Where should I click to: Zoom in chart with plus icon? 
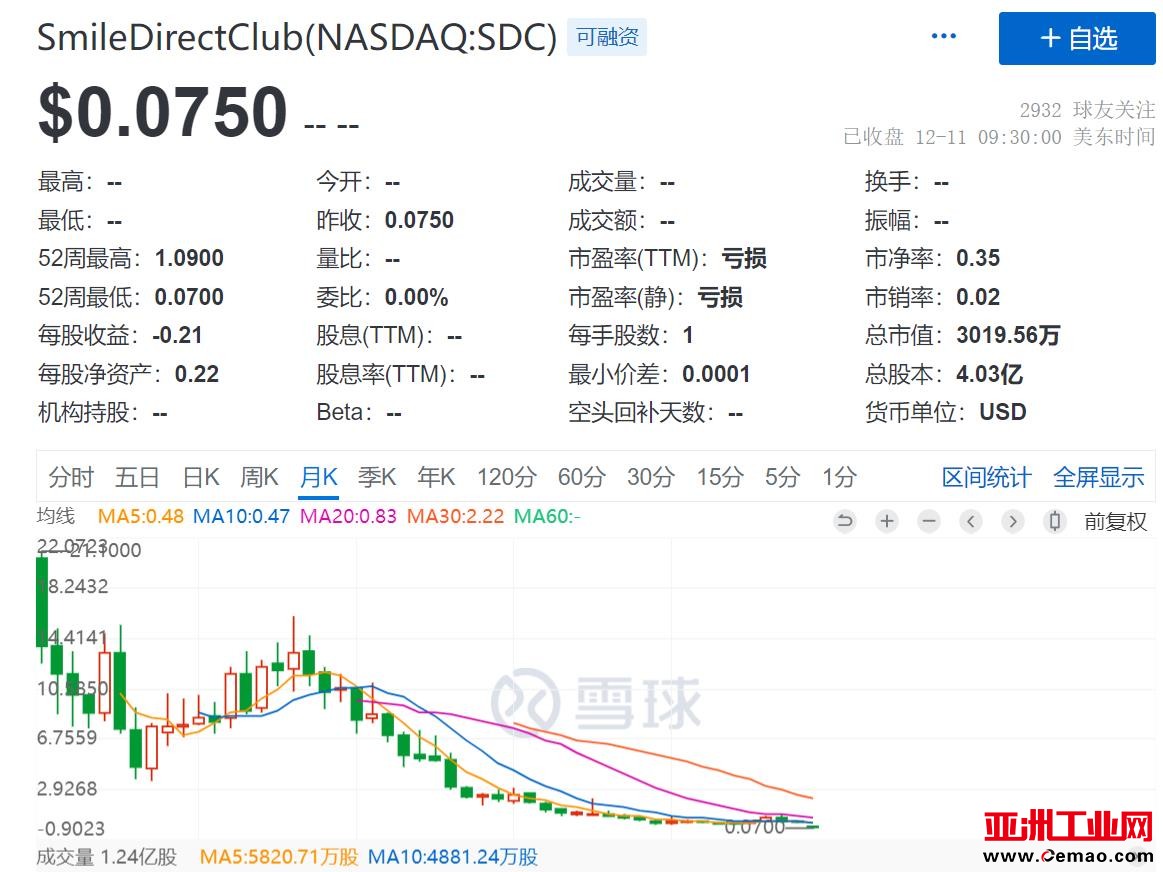click(886, 521)
